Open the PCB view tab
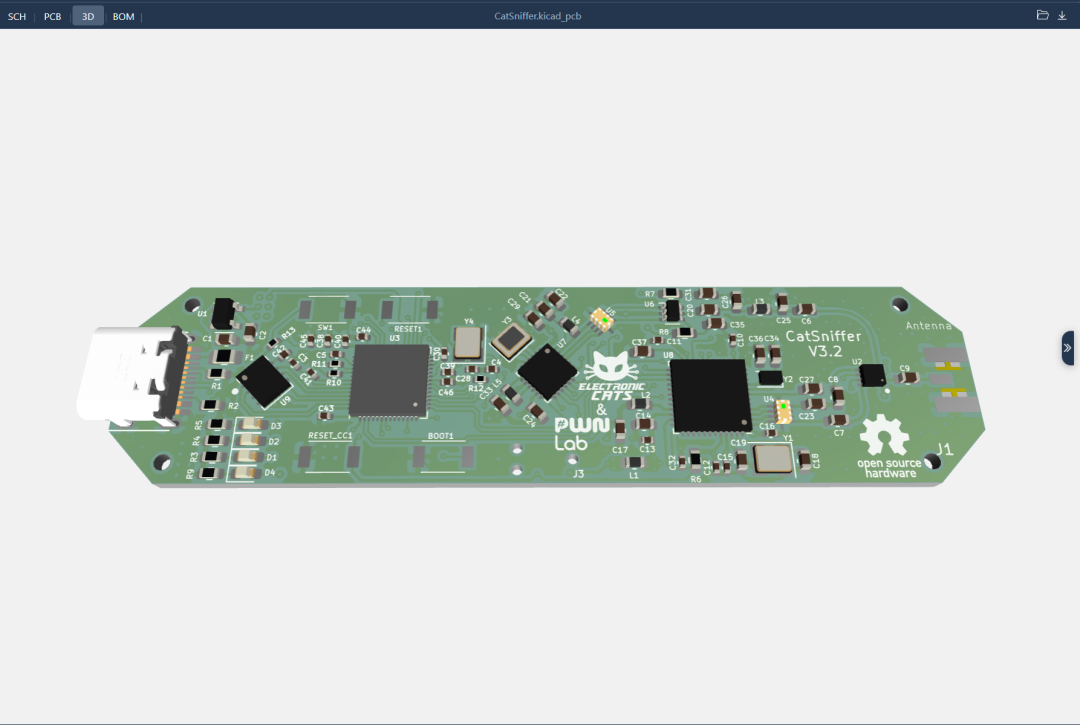This screenshot has height=725, width=1080. tap(52, 16)
